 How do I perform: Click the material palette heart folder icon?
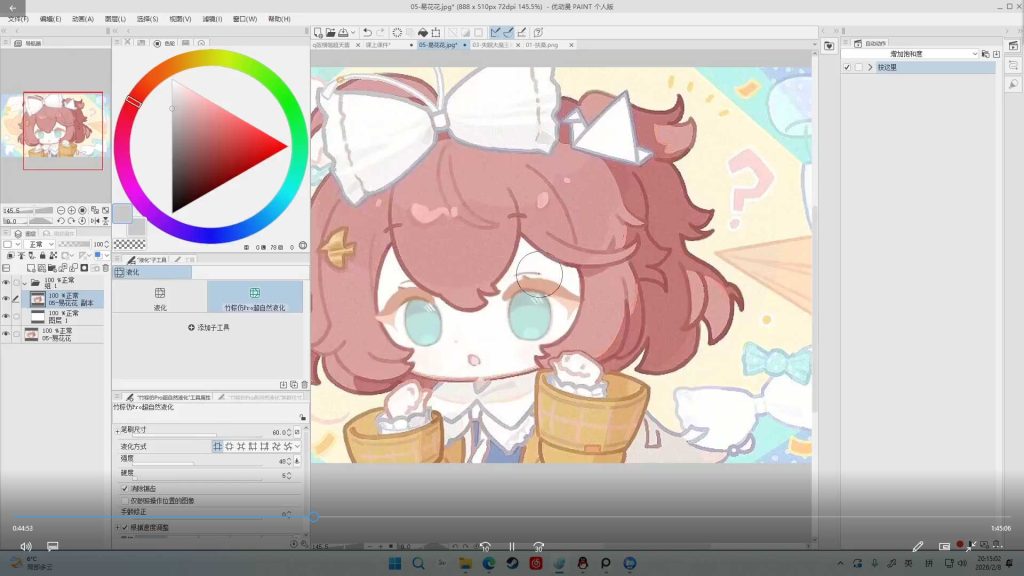tap(829, 46)
